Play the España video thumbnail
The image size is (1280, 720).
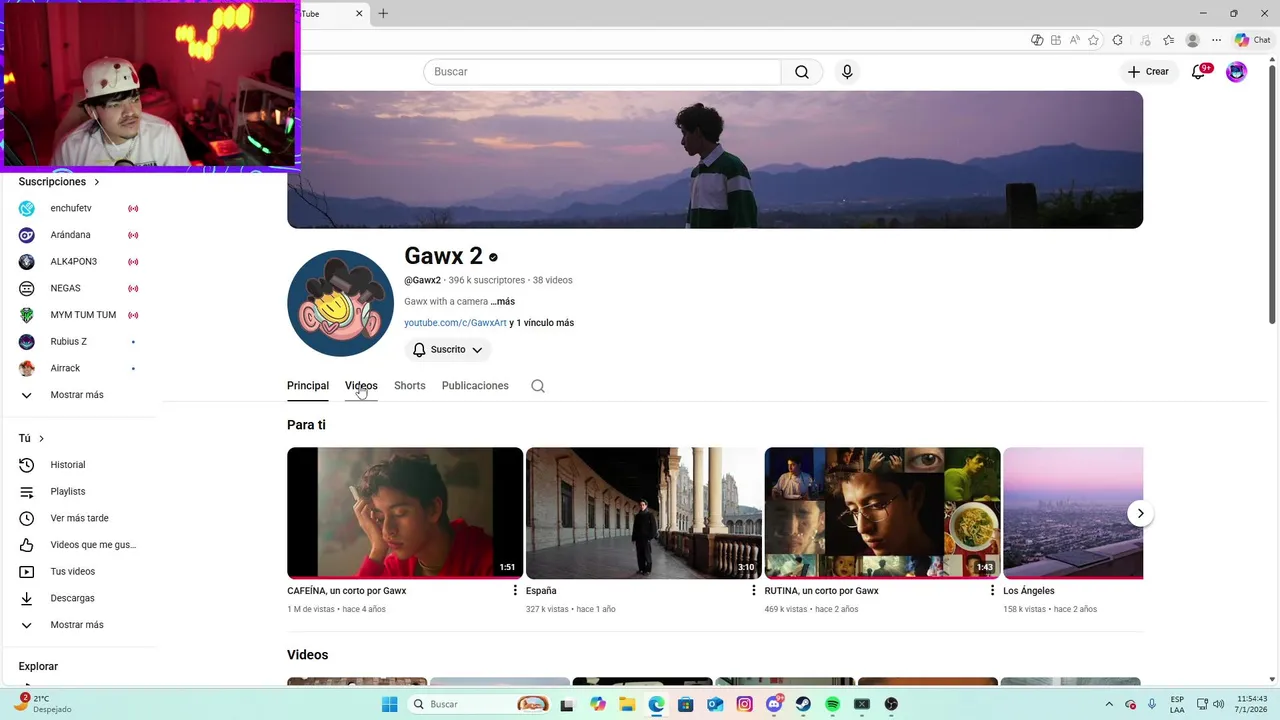click(x=644, y=513)
